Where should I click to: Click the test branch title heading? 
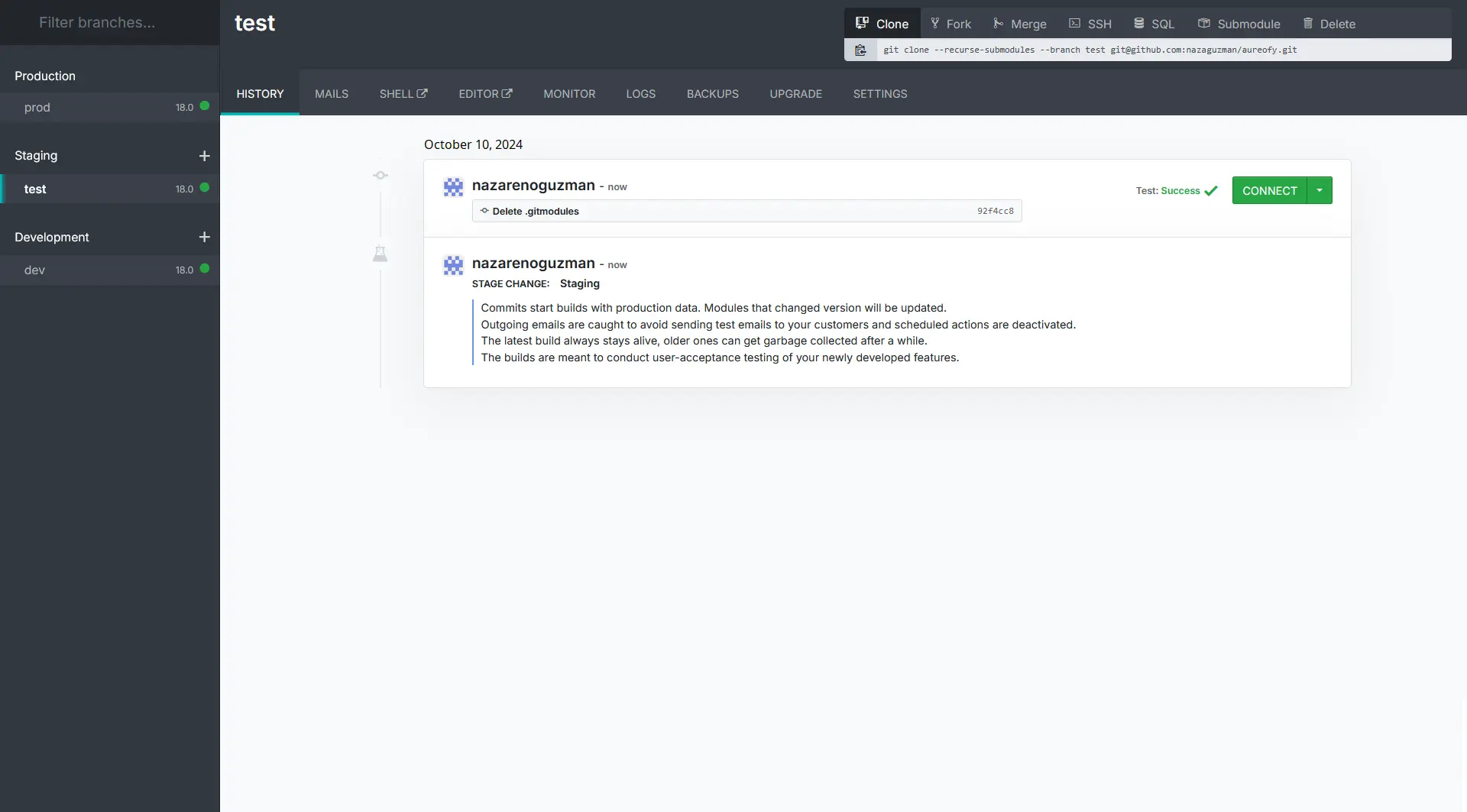point(254,24)
